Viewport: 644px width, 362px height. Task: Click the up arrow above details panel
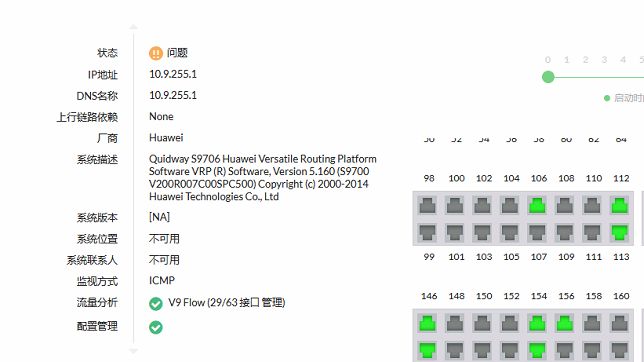[133, 27]
